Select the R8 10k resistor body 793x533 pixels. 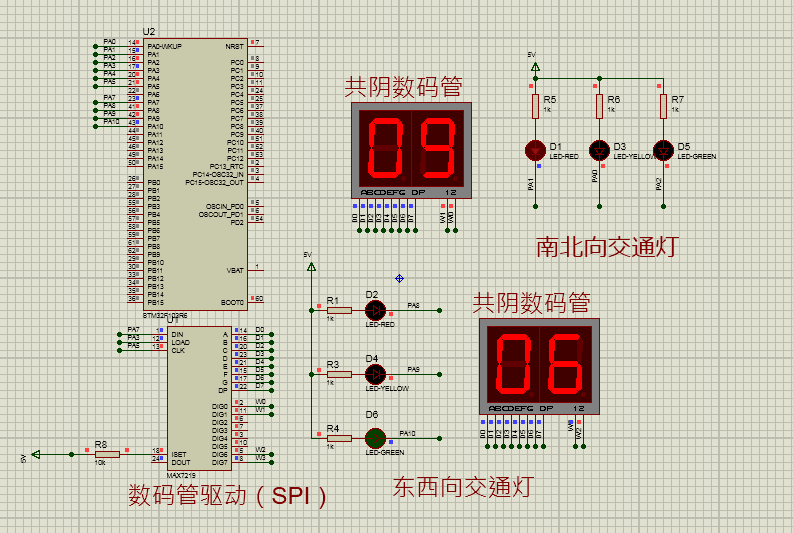(x=107, y=454)
